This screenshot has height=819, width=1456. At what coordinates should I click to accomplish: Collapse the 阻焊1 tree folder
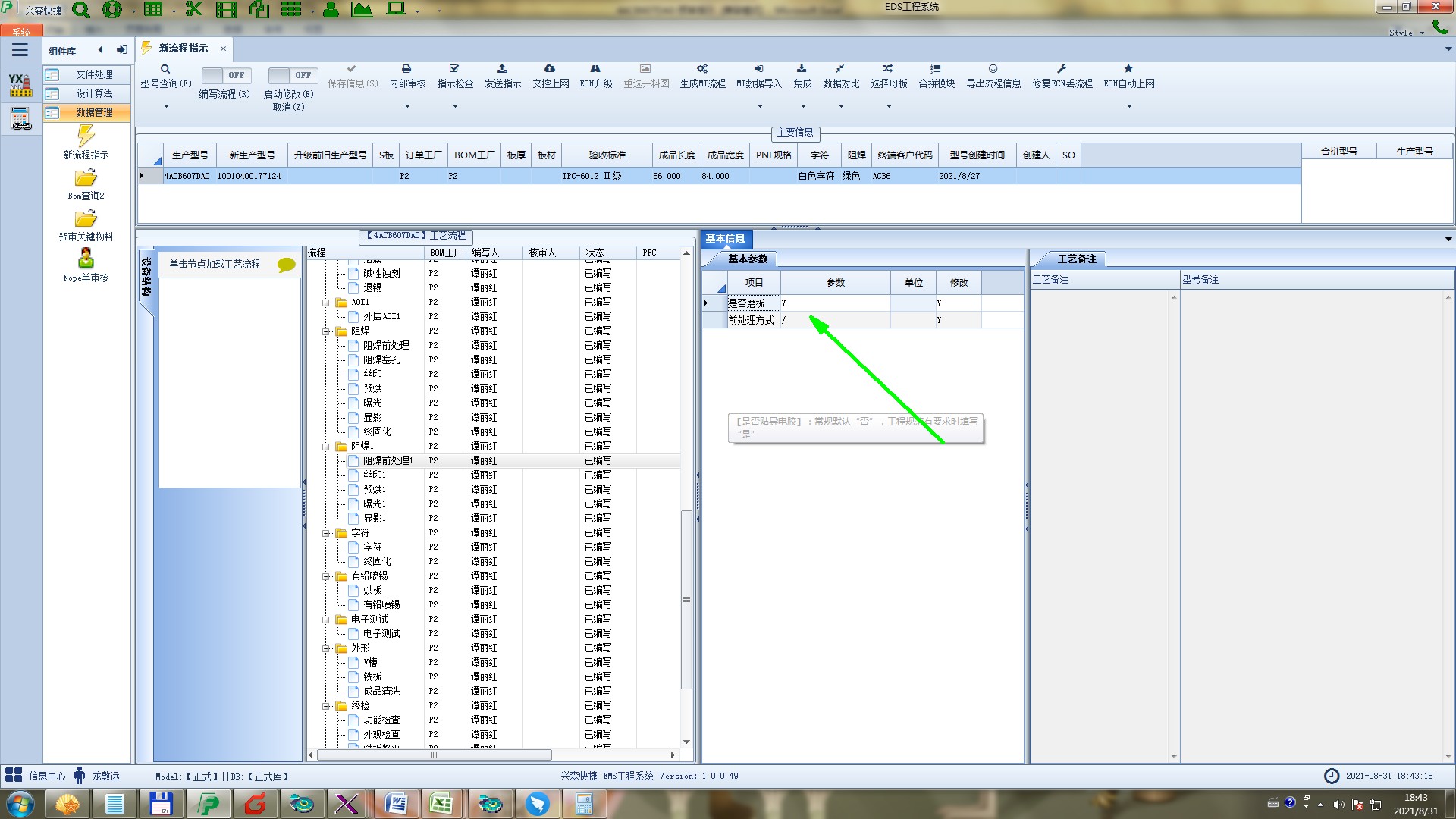(327, 447)
